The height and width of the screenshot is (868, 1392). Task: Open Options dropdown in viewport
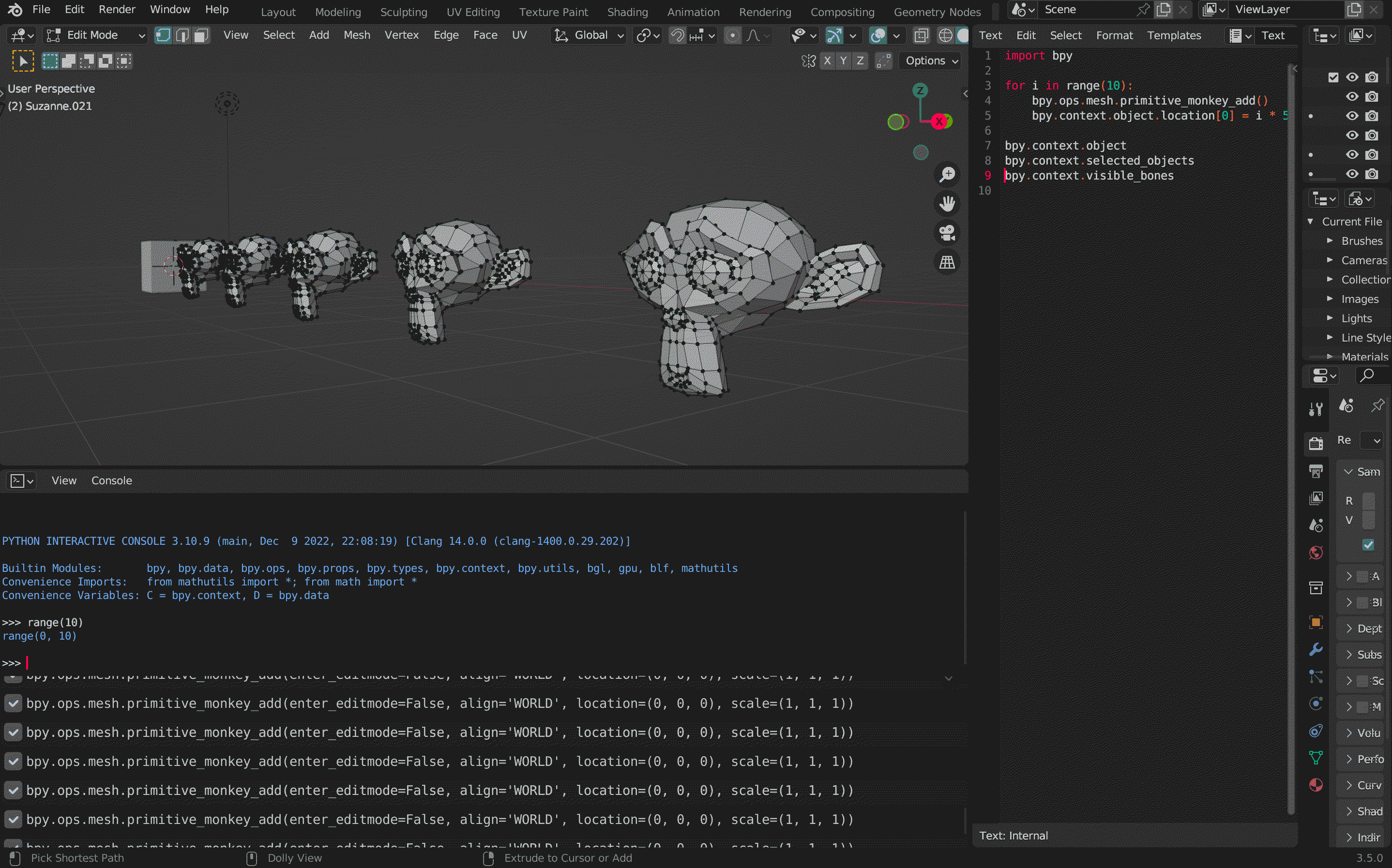click(x=930, y=61)
